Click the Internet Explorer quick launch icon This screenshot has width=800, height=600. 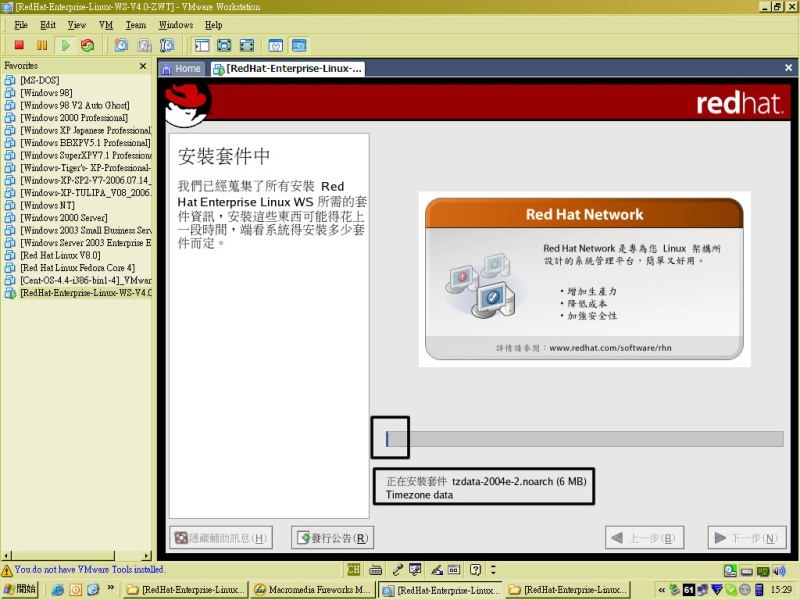click(58, 590)
